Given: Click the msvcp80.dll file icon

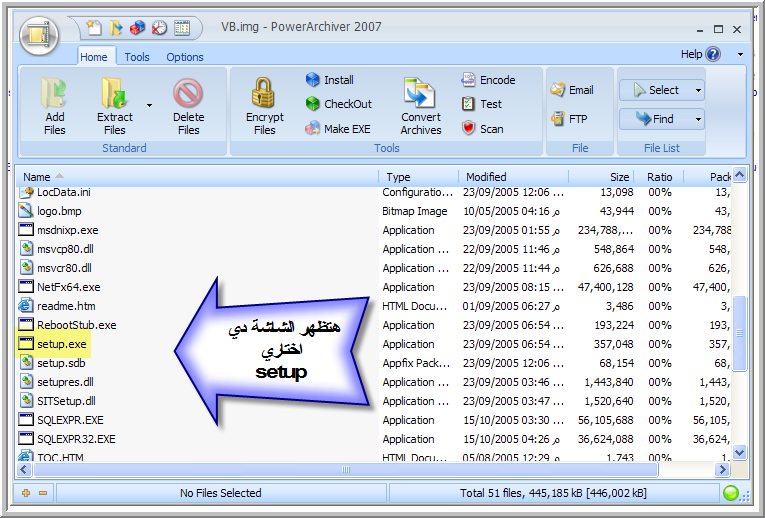Looking at the screenshot, I should point(26,249).
